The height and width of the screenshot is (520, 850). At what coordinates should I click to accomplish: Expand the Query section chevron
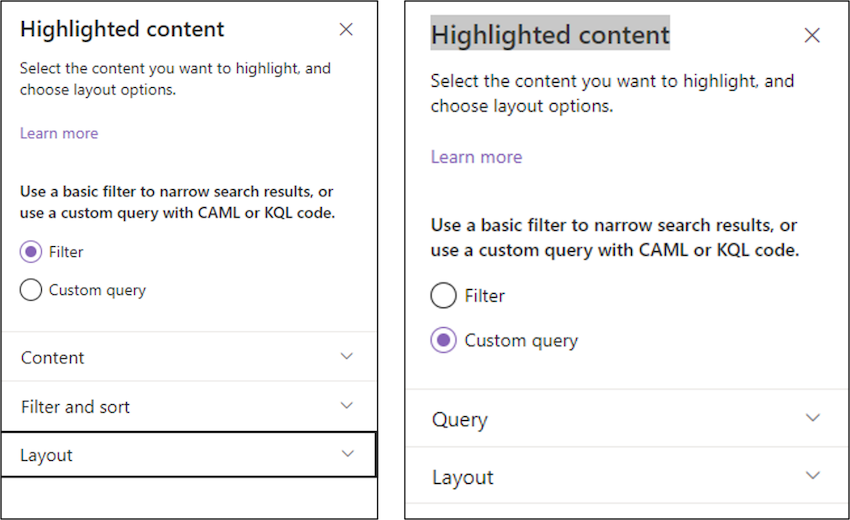(813, 418)
